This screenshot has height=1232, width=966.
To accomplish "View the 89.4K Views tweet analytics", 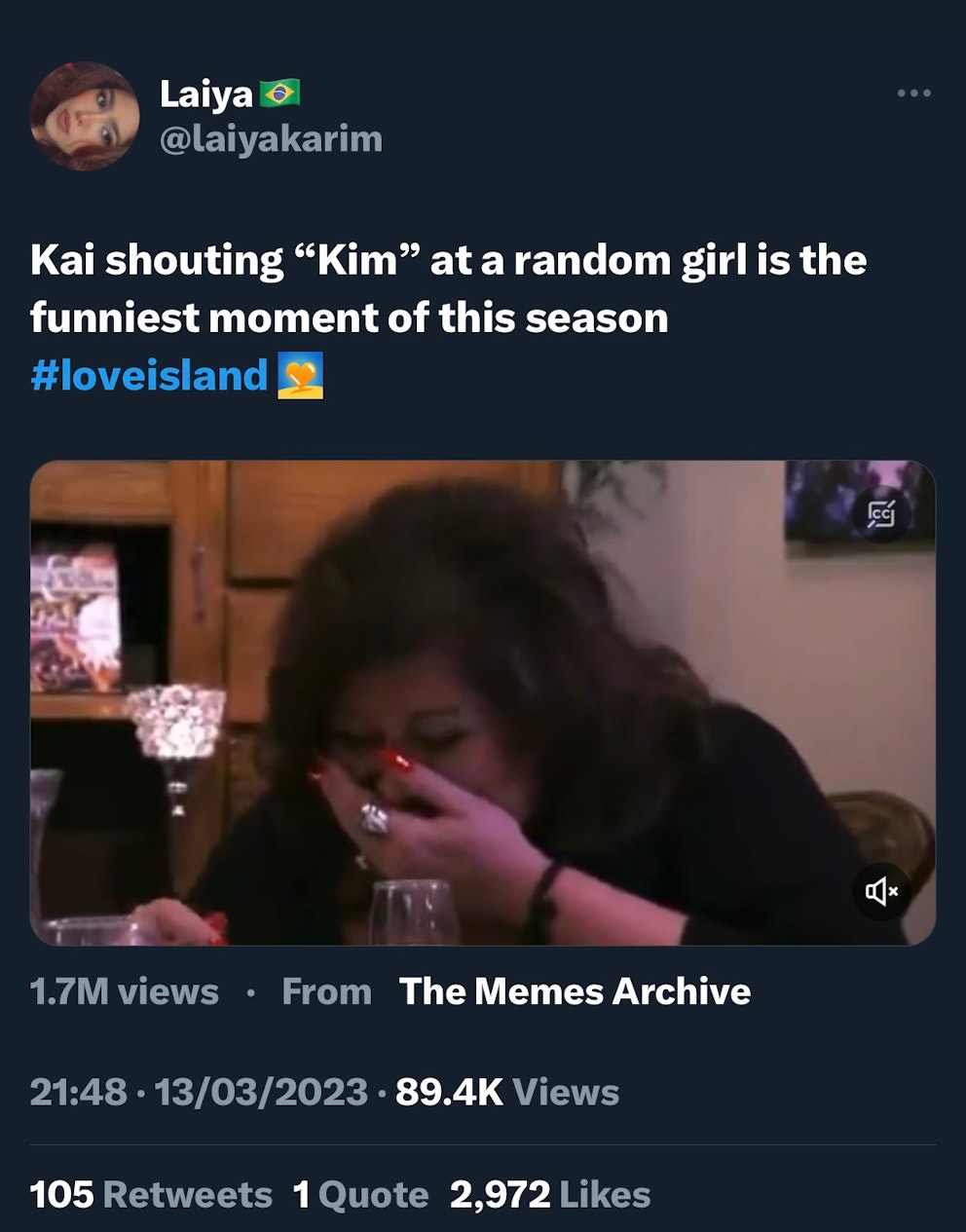I will tap(507, 1092).
